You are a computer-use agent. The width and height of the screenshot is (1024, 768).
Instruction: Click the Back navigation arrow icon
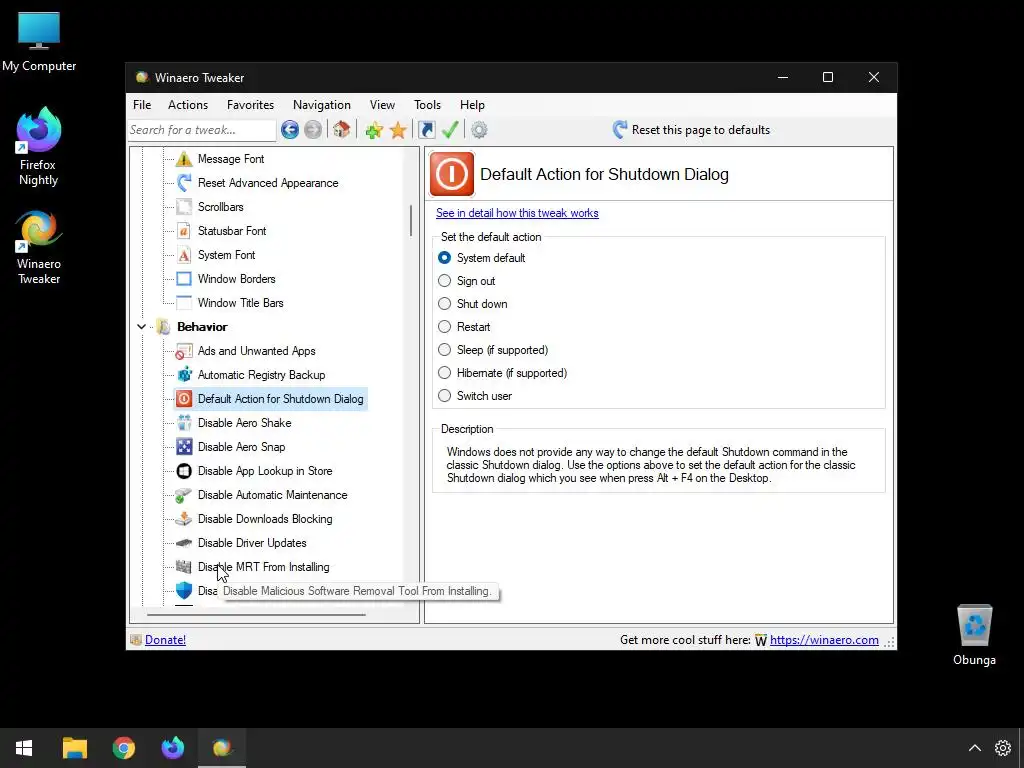click(x=290, y=130)
